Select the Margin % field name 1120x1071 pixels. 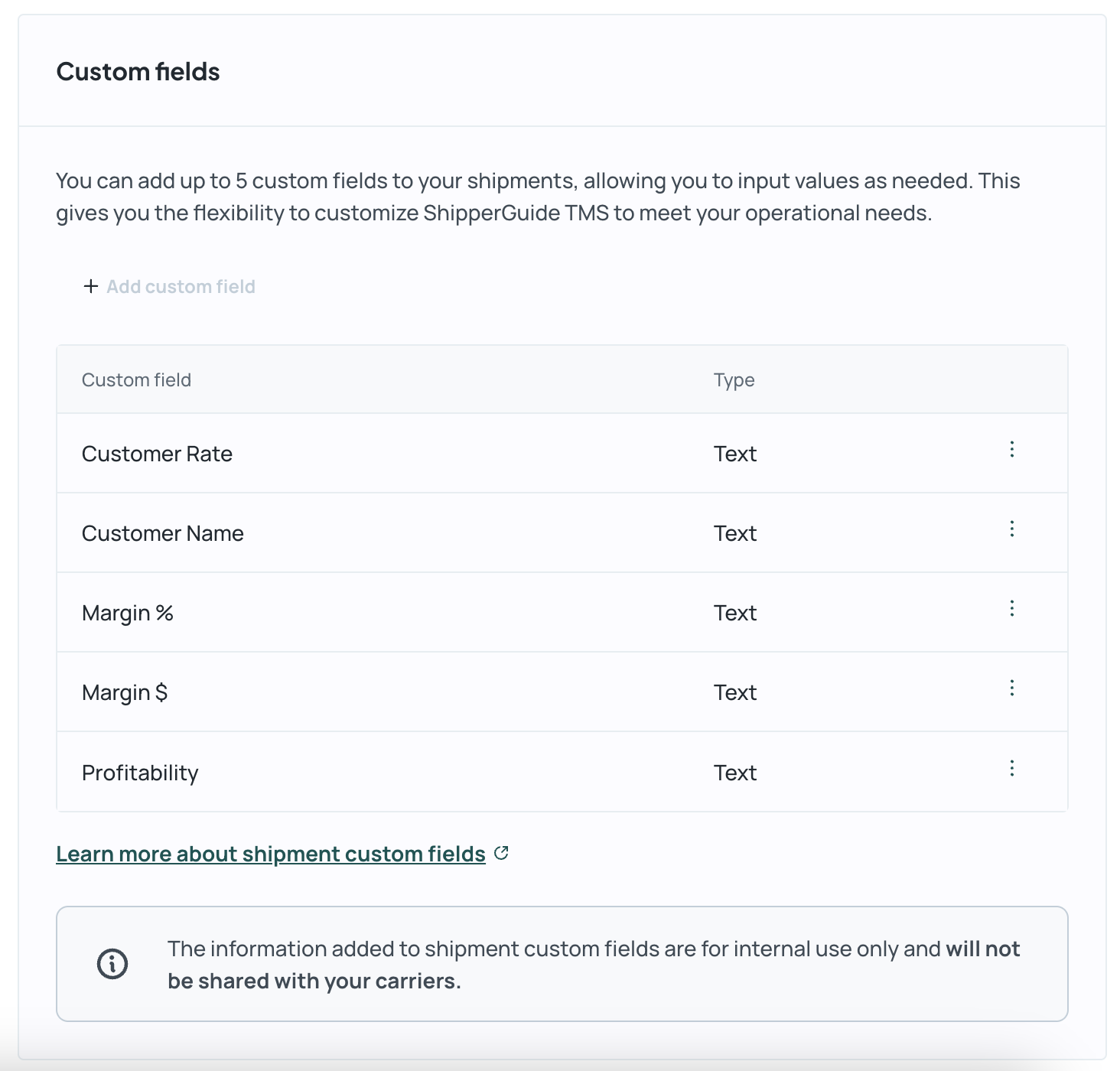tap(128, 613)
